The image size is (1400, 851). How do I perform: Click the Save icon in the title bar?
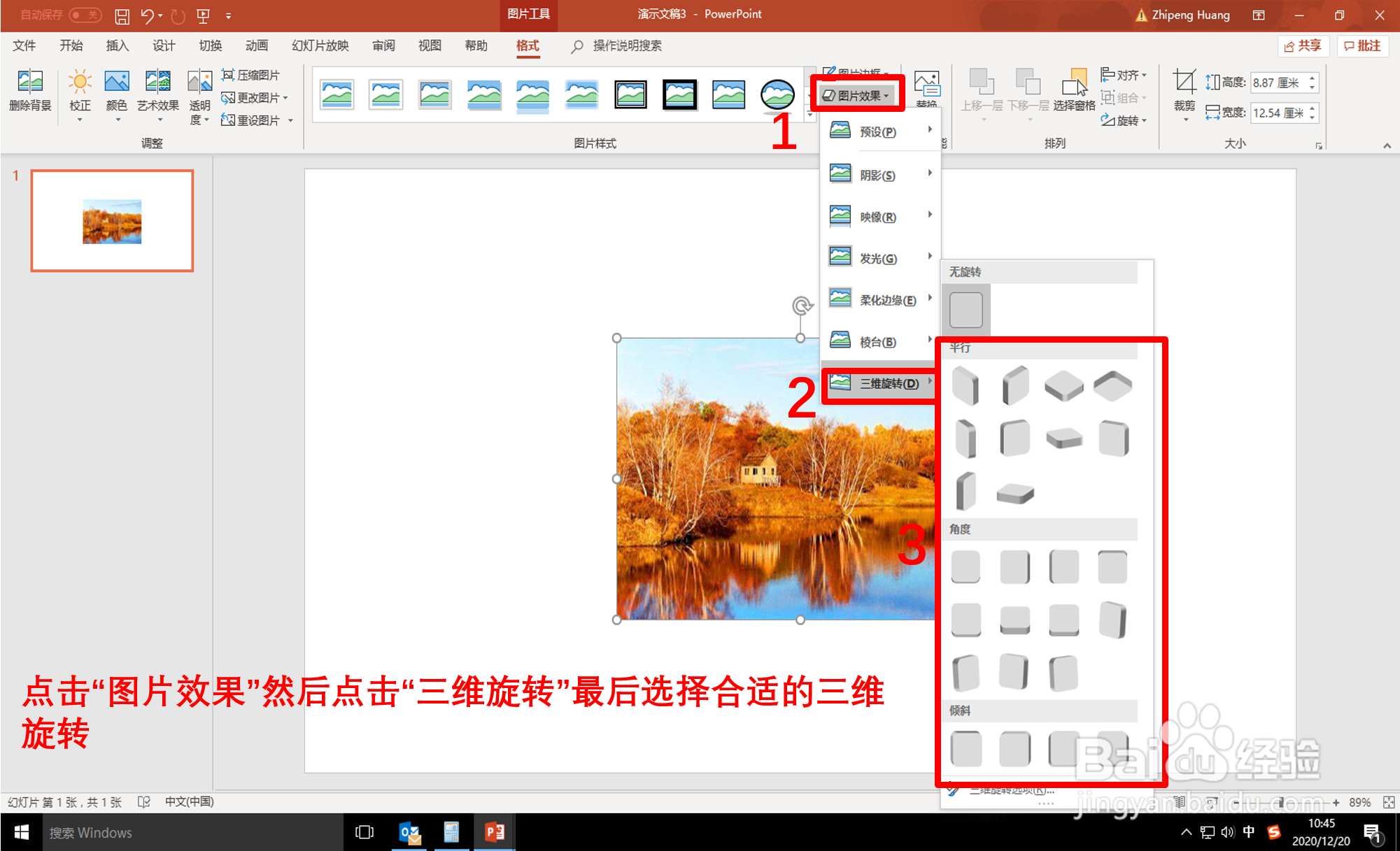122,15
